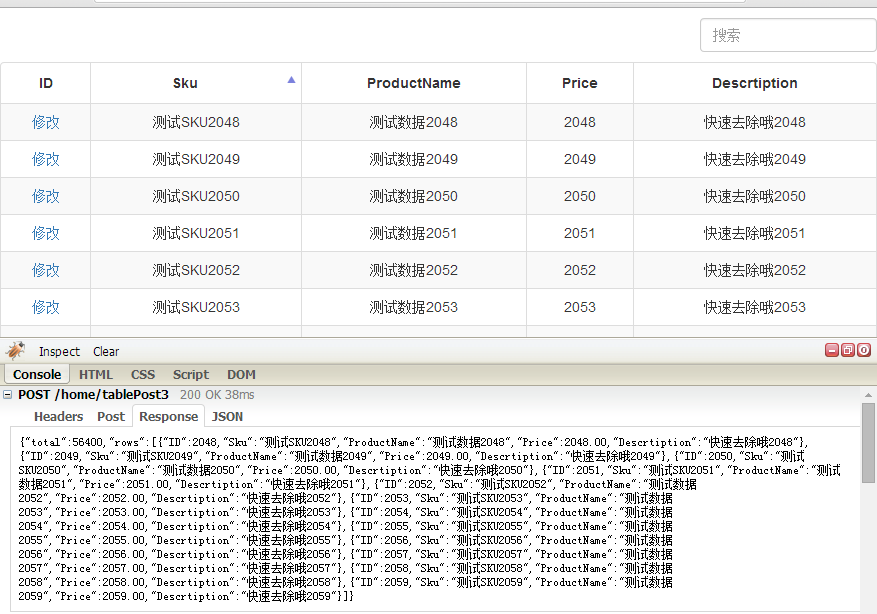The height and width of the screenshot is (614, 877).
Task: Select cell 测试数据2053
Action: [414, 306]
